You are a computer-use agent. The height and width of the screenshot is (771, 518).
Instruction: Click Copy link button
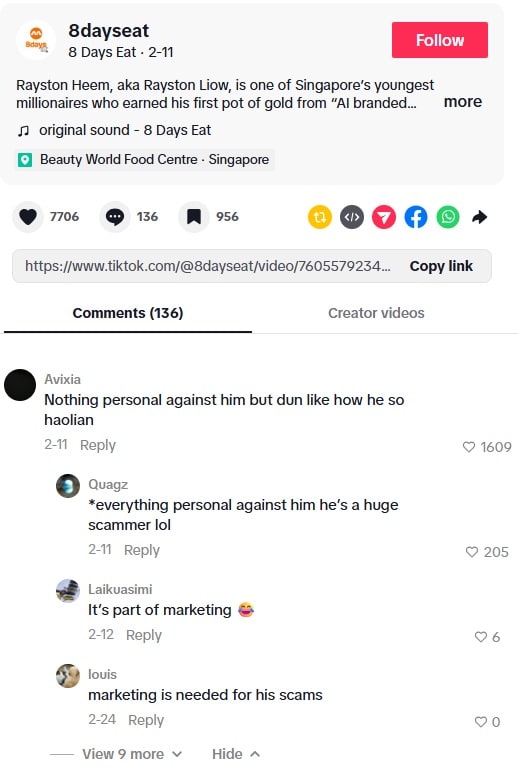(x=441, y=266)
